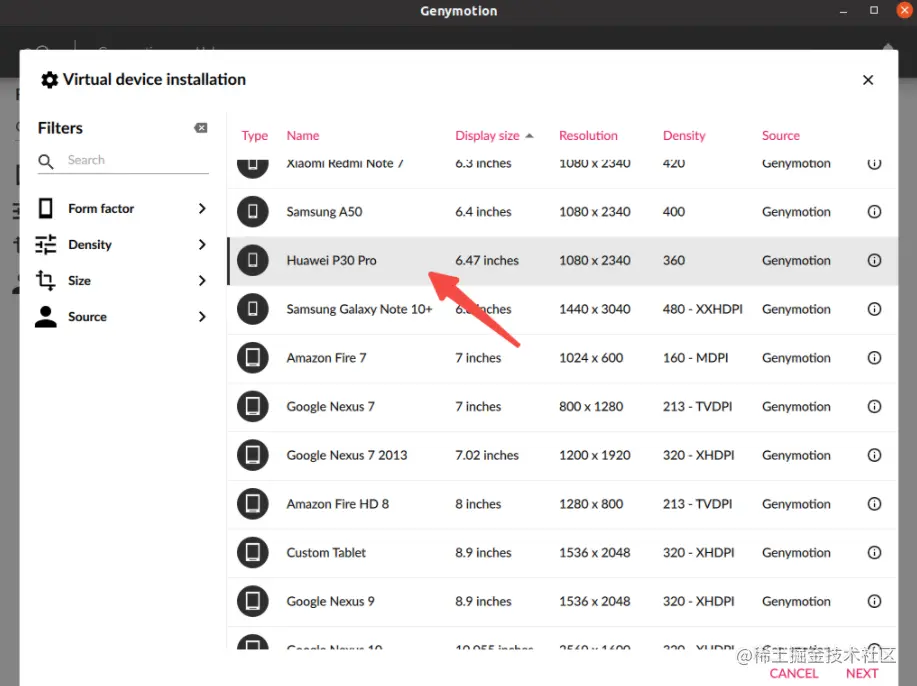Sort by the Source column header

780,136
